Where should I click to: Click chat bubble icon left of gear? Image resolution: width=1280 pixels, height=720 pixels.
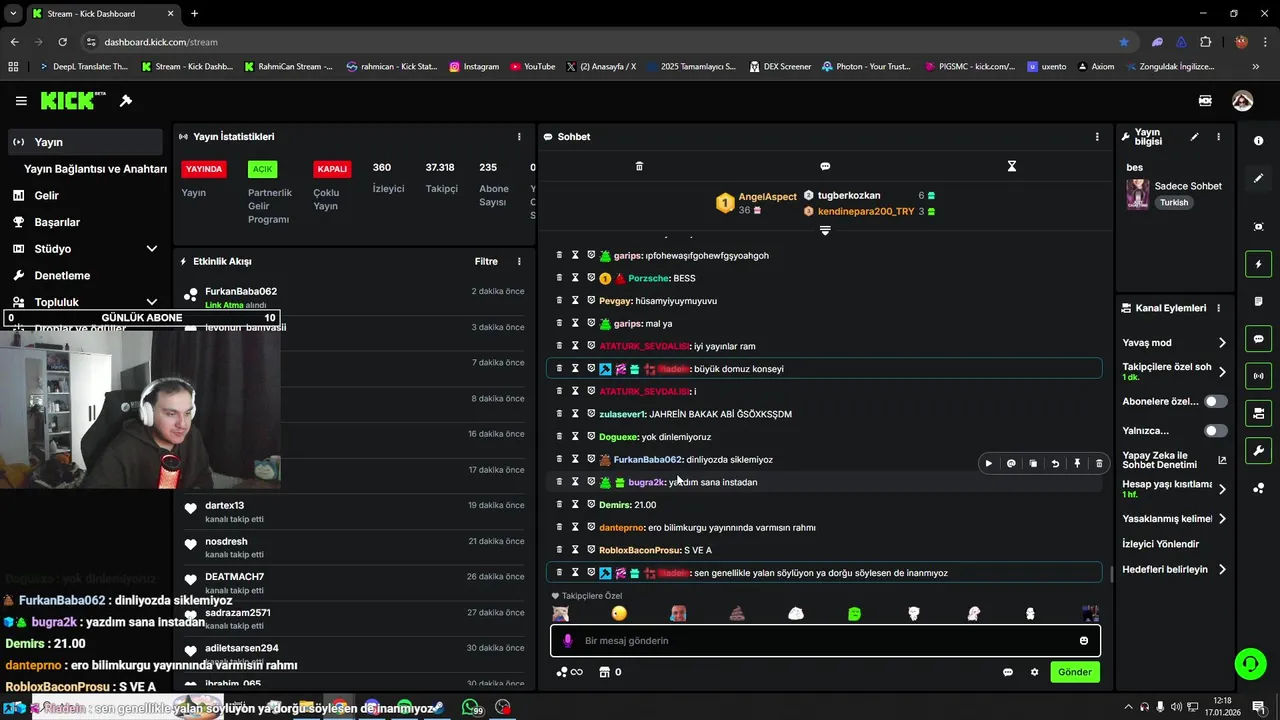tap(1008, 672)
